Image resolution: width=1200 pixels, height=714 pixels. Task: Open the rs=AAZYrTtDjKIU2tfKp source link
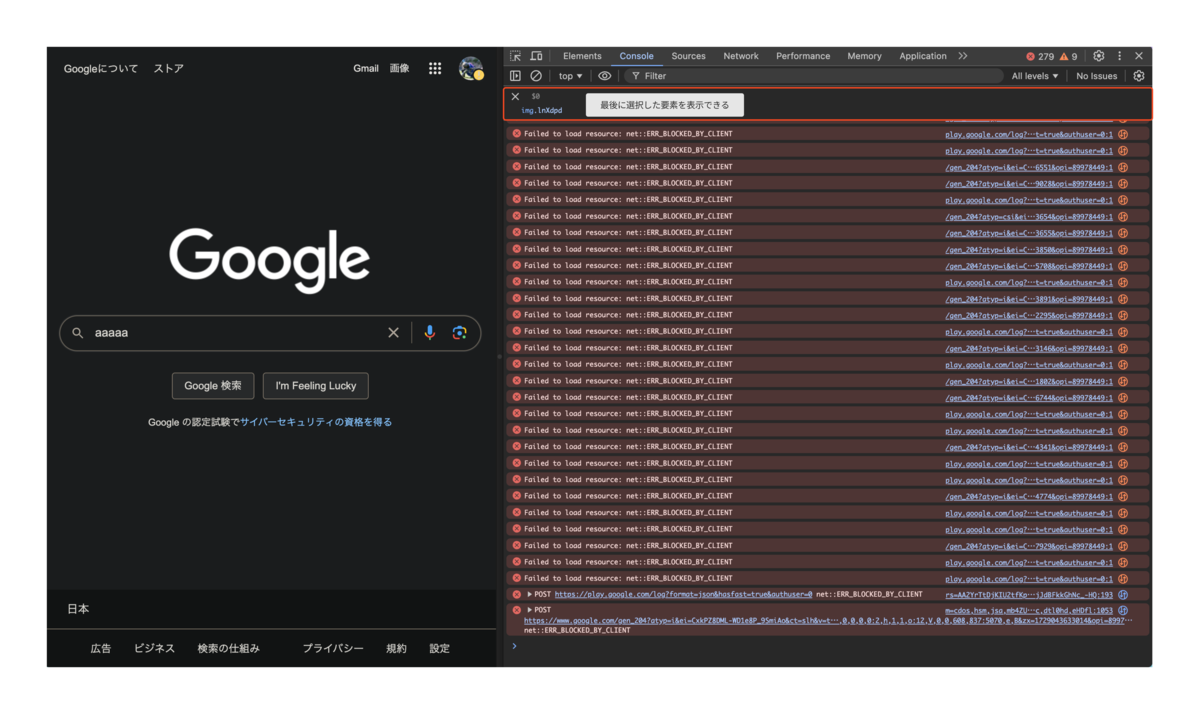[x=1029, y=595]
